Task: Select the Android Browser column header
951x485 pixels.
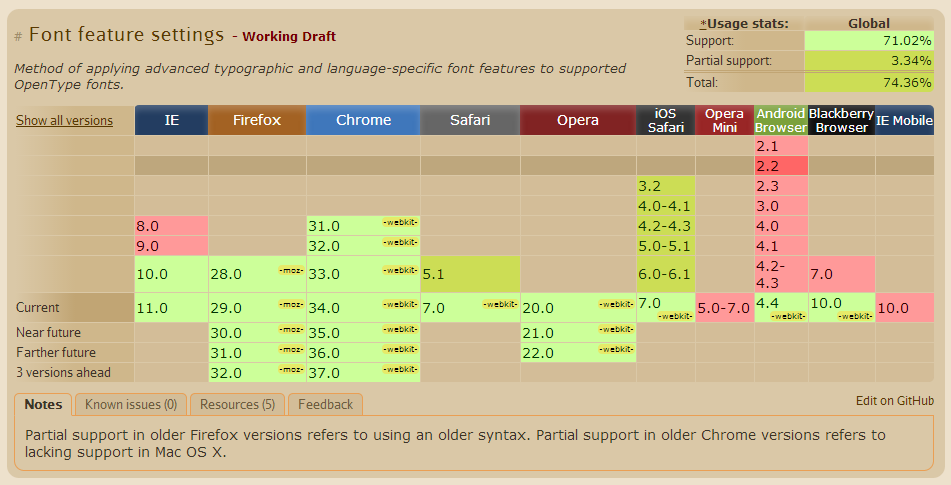Action: [781, 120]
